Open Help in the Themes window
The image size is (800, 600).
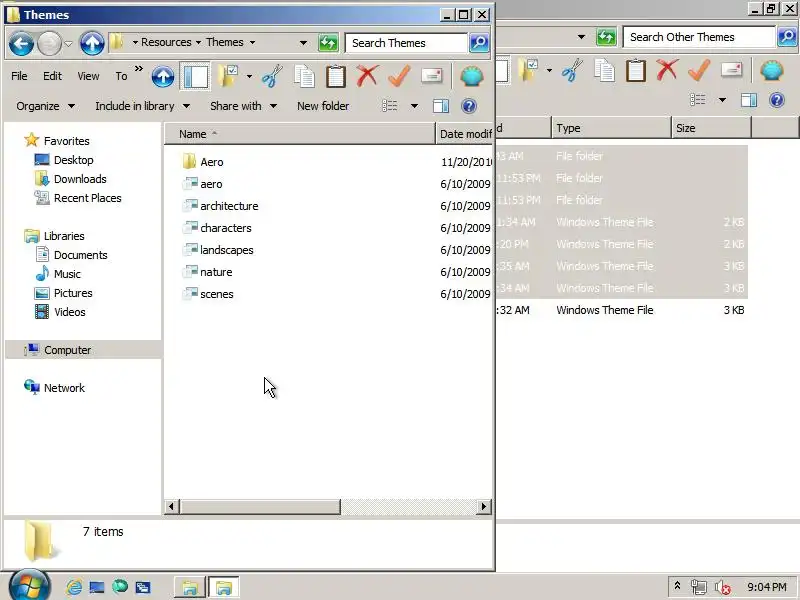click(469, 106)
